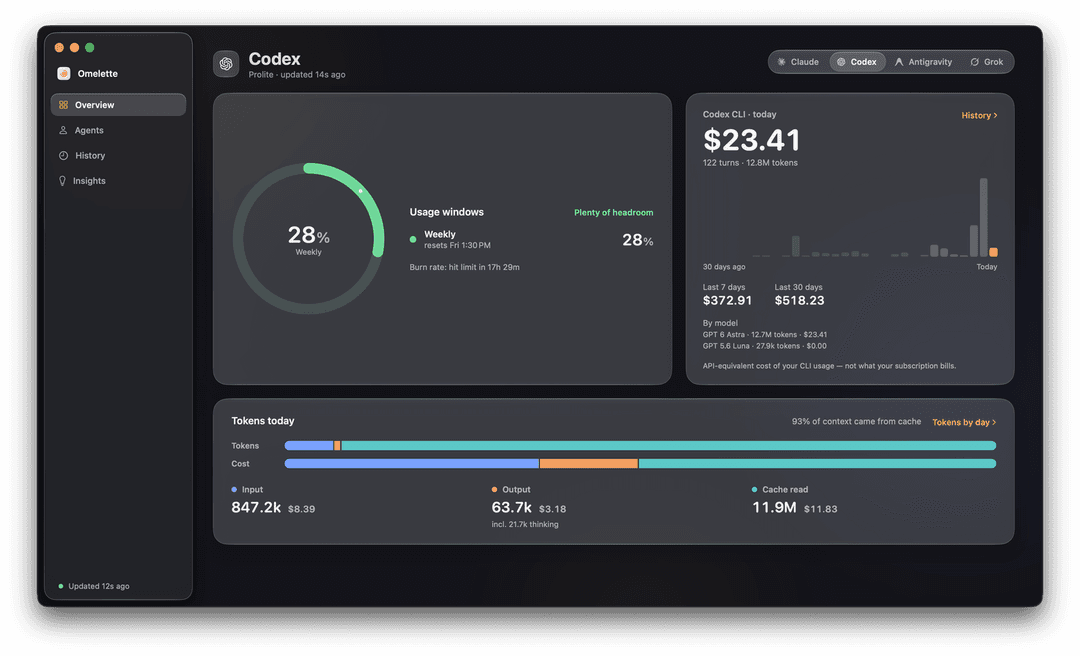Screen dimensions: 1080x656
Task: Click the "Plenty of headroom" status label
Action: pos(614,213)
